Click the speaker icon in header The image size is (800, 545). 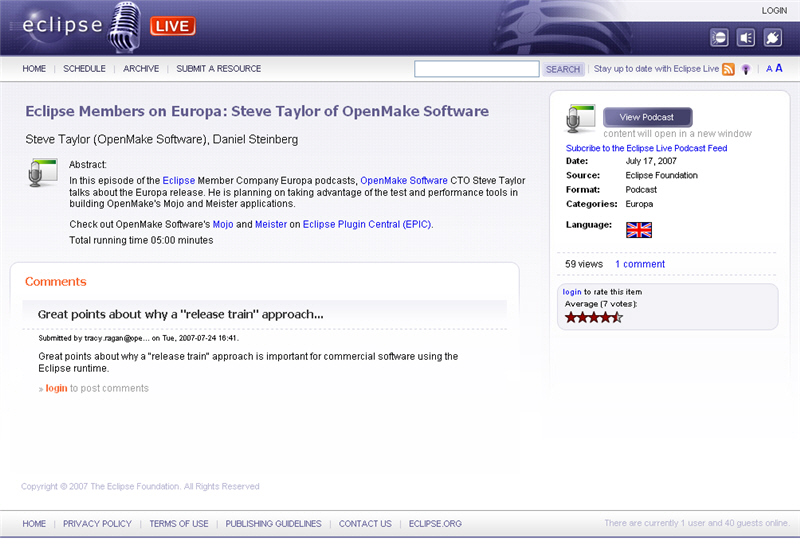pyautogui.click(x=746, y=38)
